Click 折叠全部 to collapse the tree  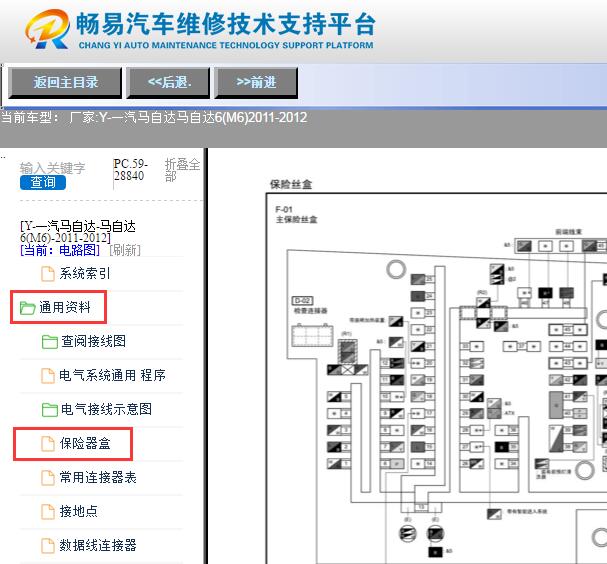[182, 170]
